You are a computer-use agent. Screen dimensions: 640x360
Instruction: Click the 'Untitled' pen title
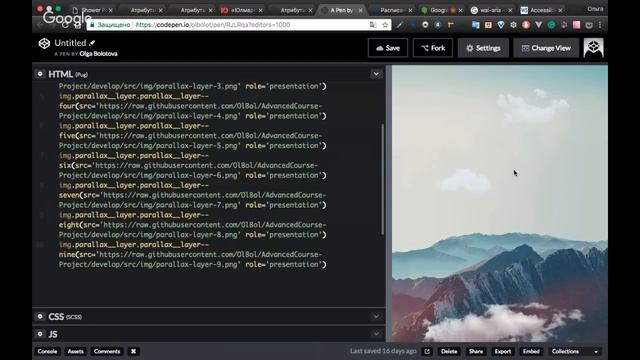coord(70,43)
